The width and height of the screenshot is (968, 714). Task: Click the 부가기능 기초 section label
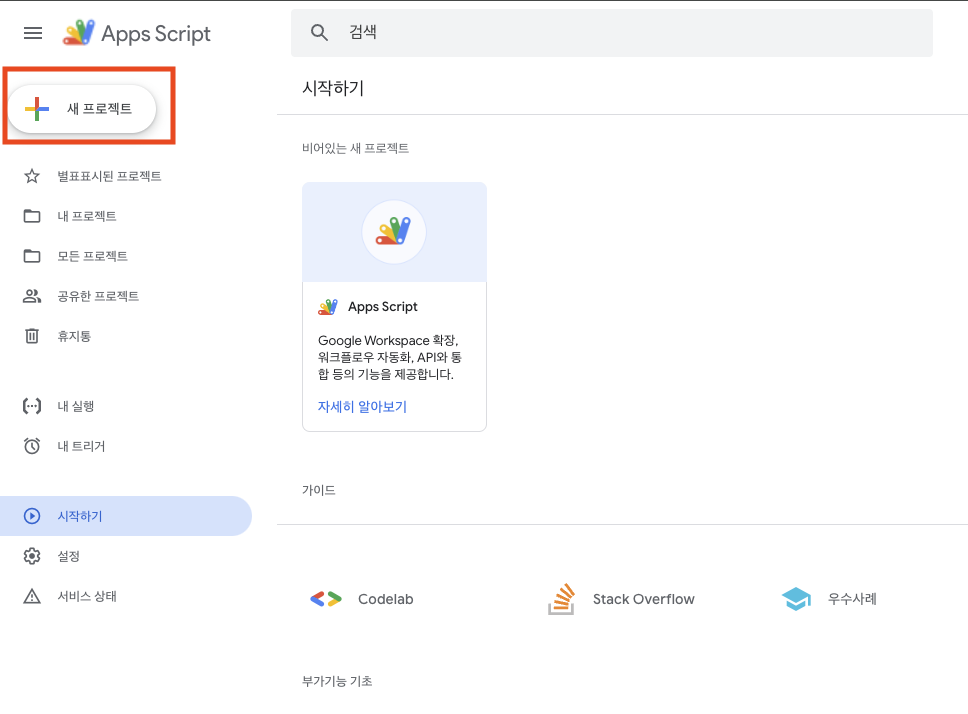coord(337,681)
